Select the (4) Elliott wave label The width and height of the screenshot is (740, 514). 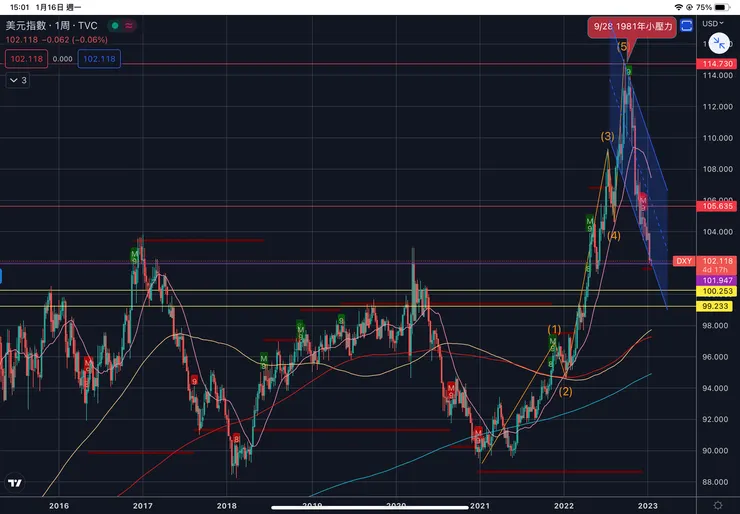click(614, 236)
